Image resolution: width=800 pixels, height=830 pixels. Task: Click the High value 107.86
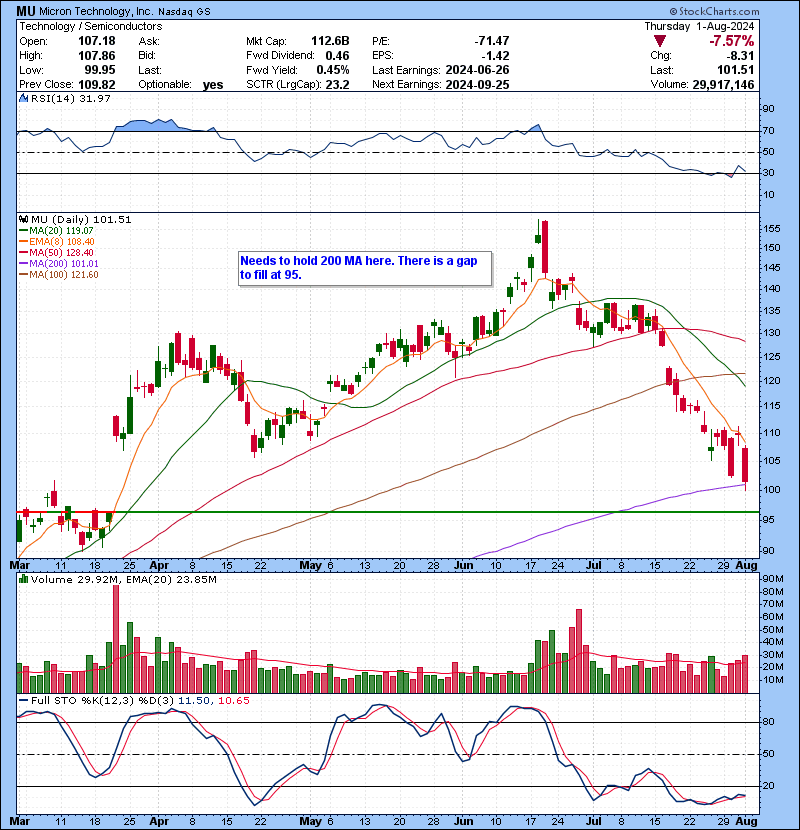pos(96,56)
